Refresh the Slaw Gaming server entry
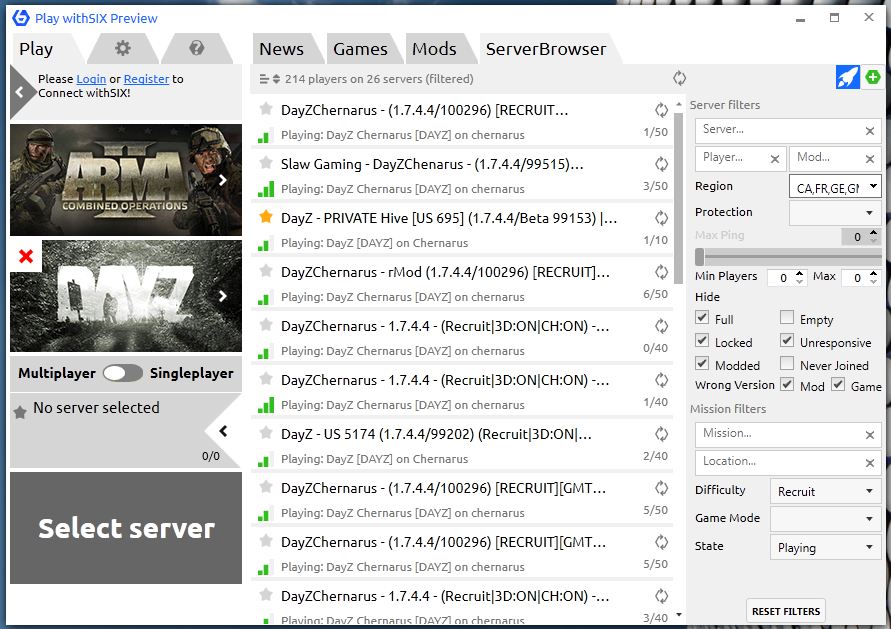Viewport: 891px width, 629px height. coord(661,164)
